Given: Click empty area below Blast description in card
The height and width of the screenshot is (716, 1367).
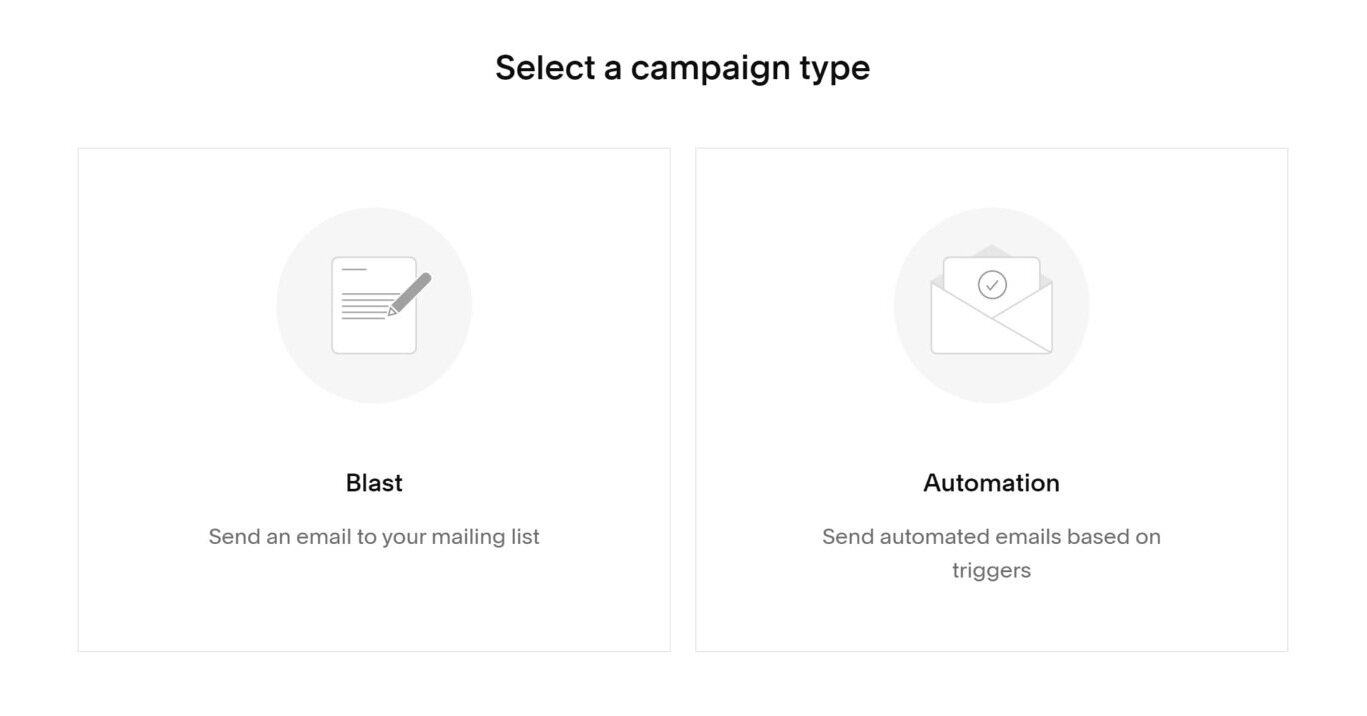Looking at the screenshot, I should pos(374,605).
